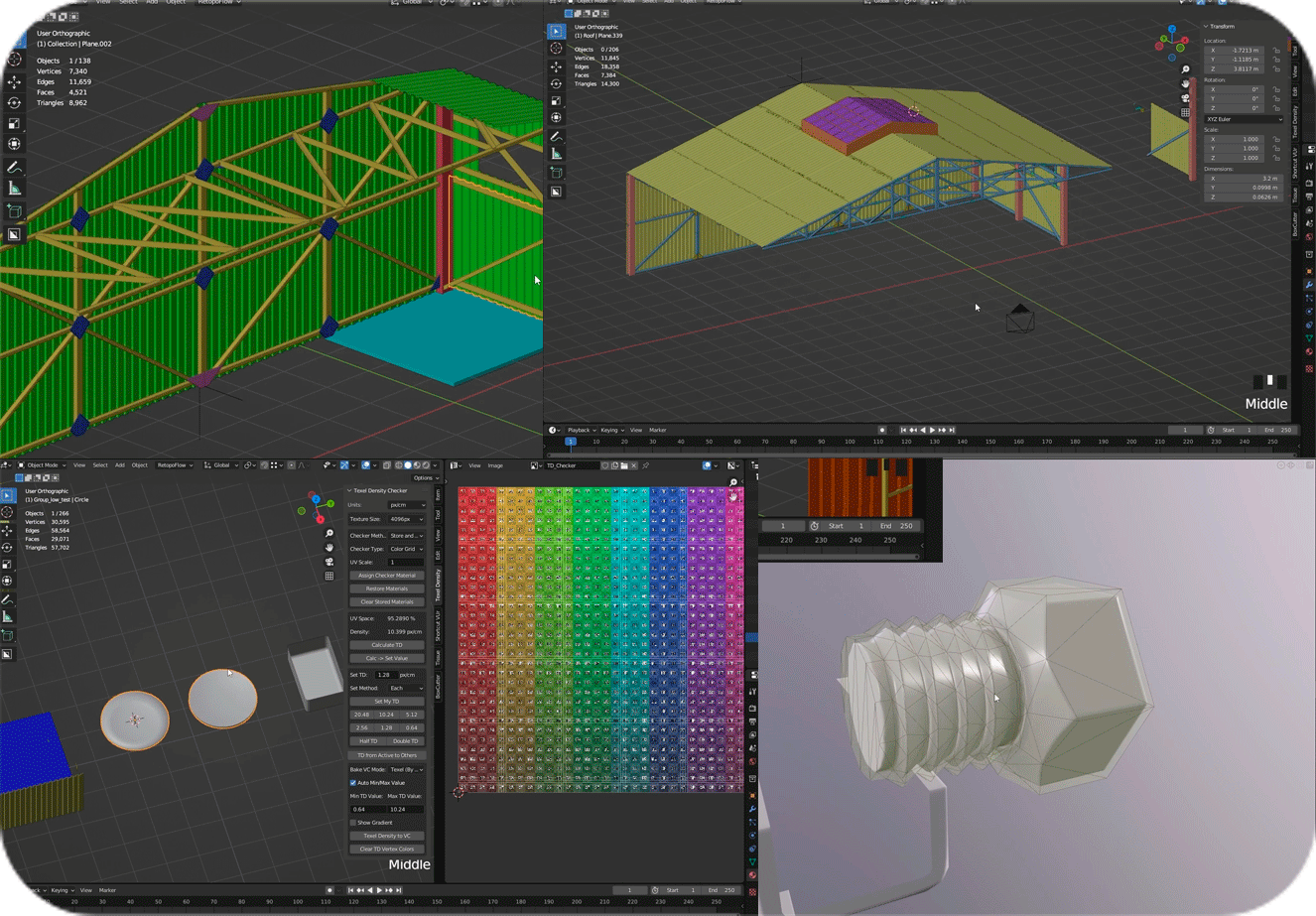This screenshot has width=1316, height=916.
Task: Select the Cursor tool in bottom-left viewport toolbar
Action: pyautogui.click(x=7, y=512)
